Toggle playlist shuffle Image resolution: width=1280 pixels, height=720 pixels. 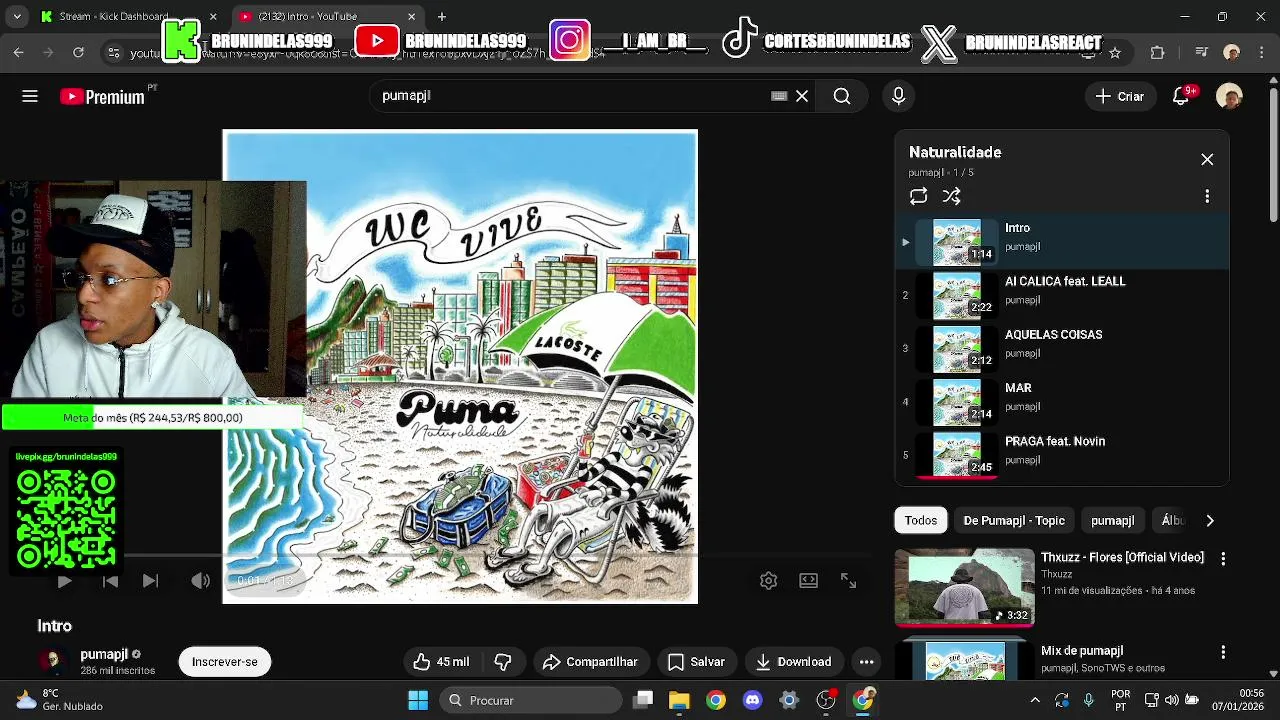pos(952,196)
